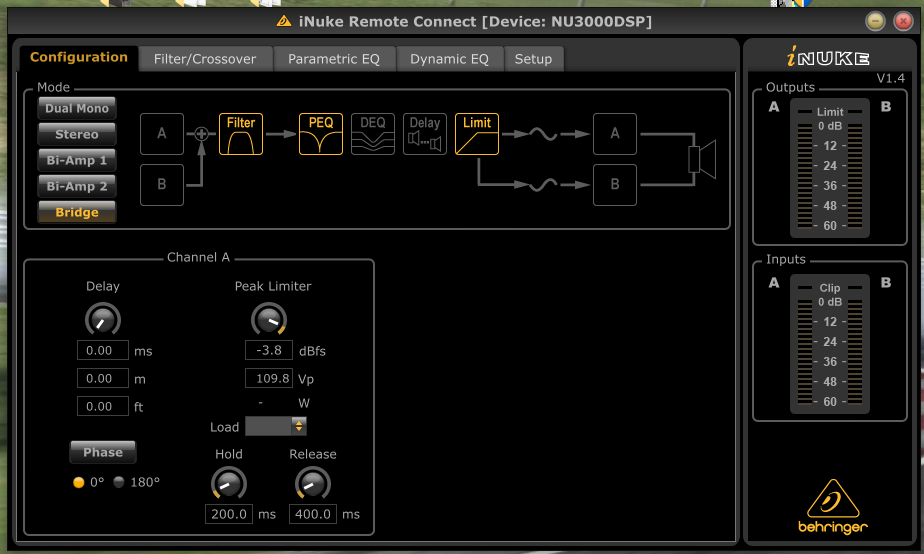This screenshot has width=924, height=554.
Task: Select Stereo mode
Action: click(77, 134)
